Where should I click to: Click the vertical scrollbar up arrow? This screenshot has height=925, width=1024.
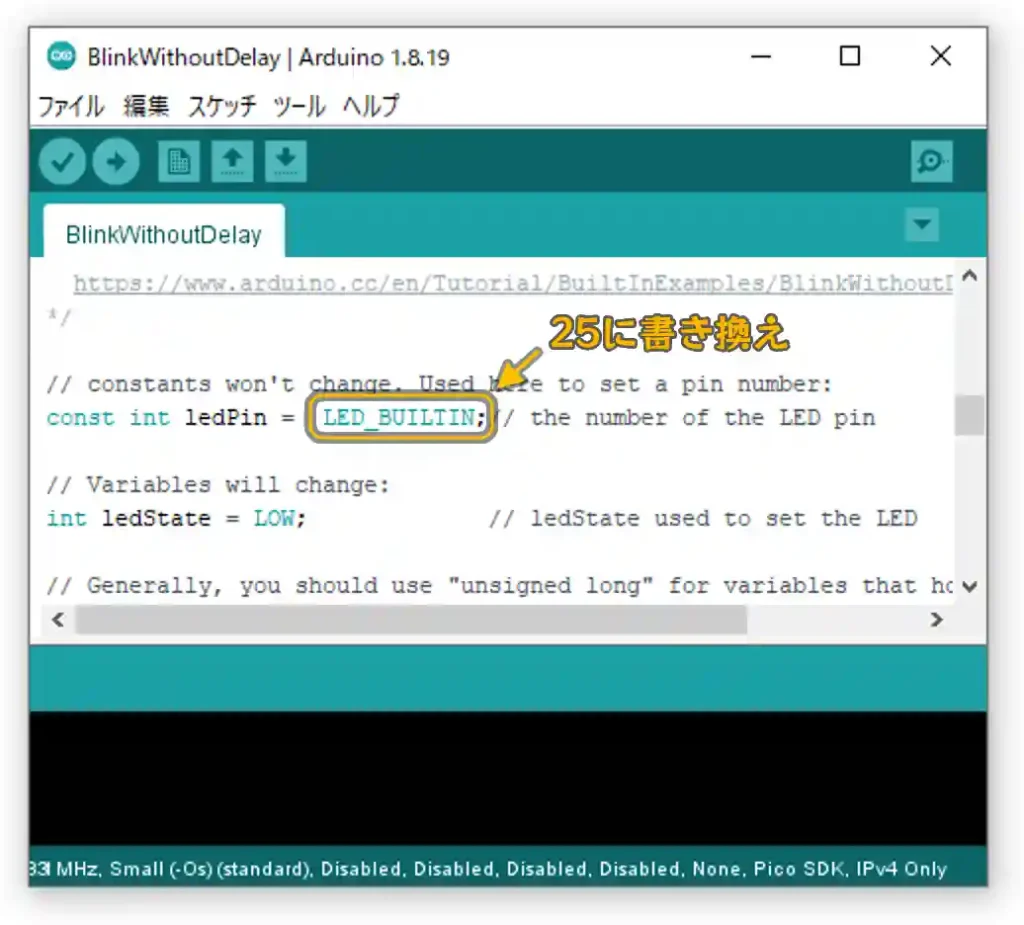970,276
